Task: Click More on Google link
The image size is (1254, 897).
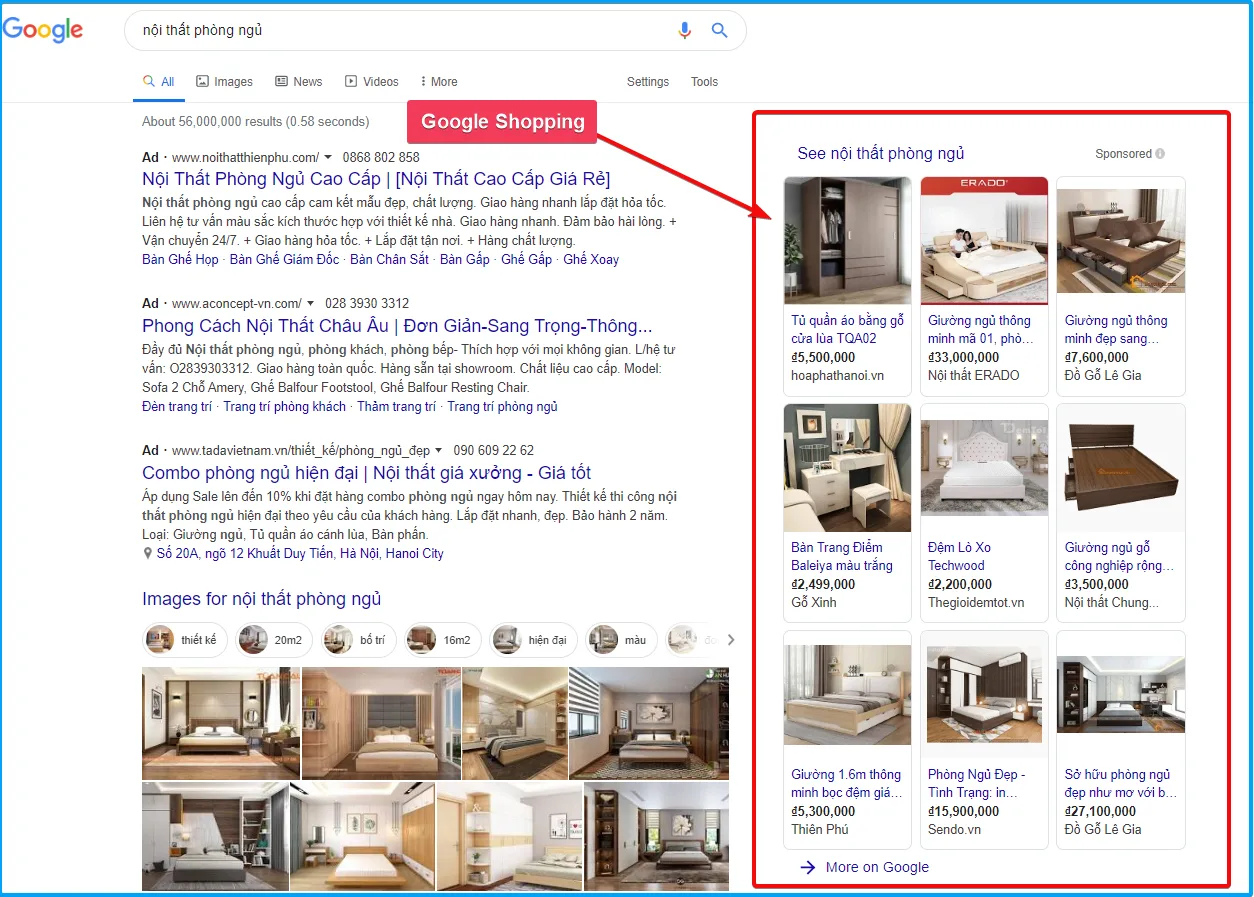Action: (x=877, y=868)
